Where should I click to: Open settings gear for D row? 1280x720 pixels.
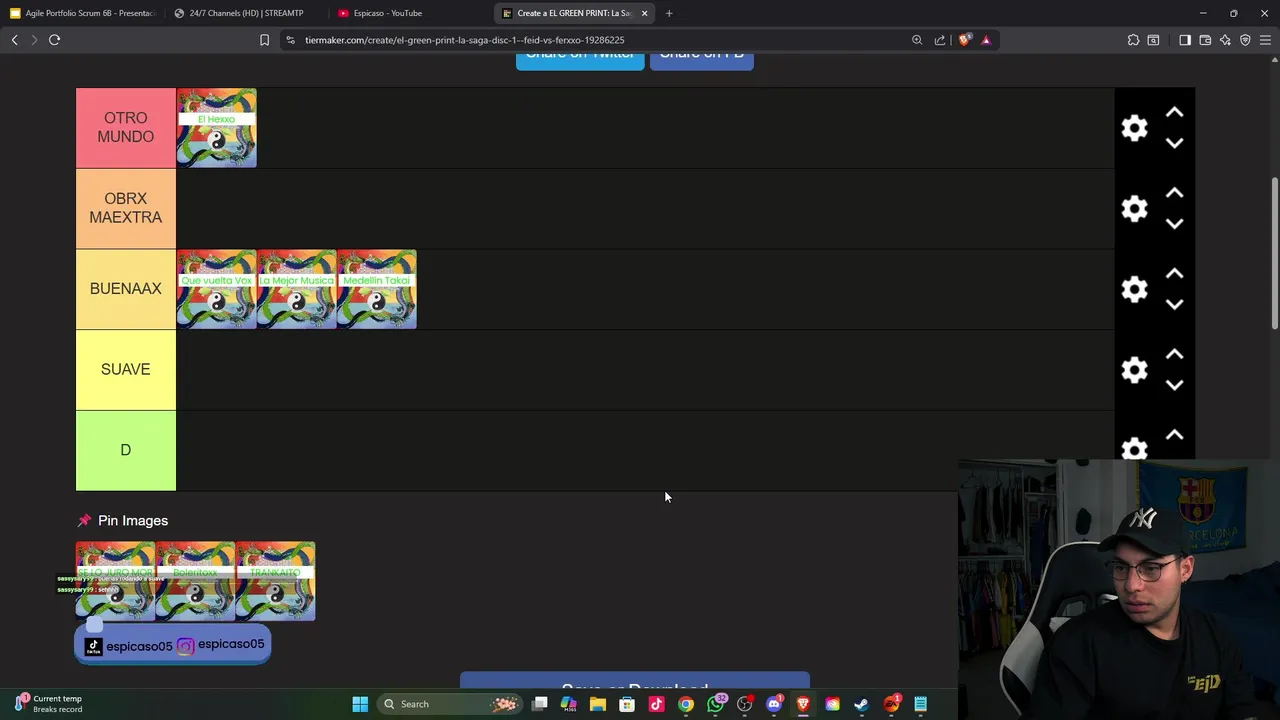1134,449
